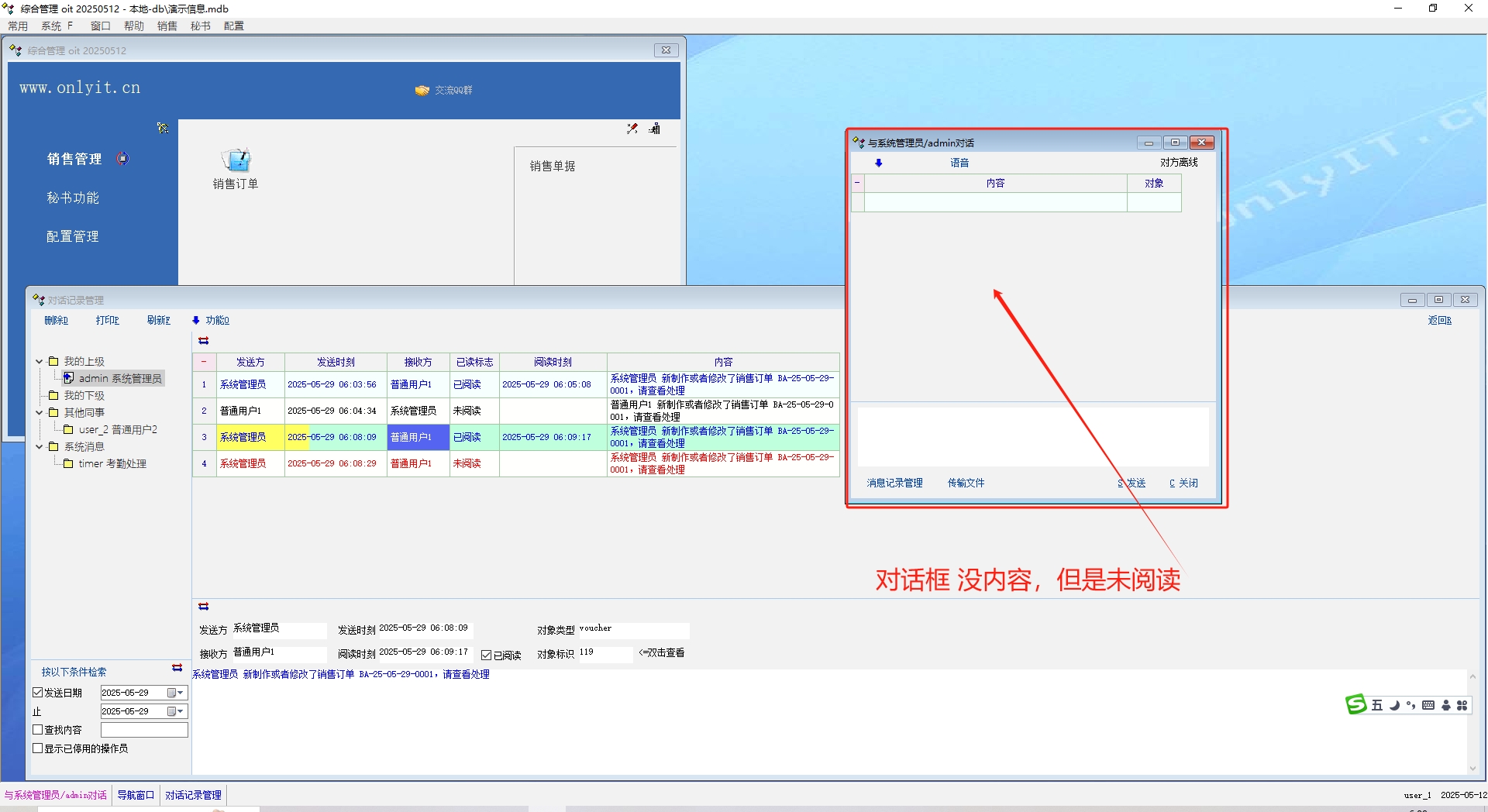
Task: Uncheck the 发送日期 checkbox
Action: [37, 693]
